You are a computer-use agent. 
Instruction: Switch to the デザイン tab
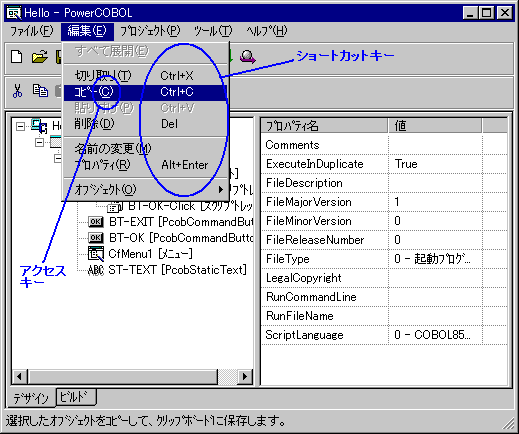pos(31,398)
